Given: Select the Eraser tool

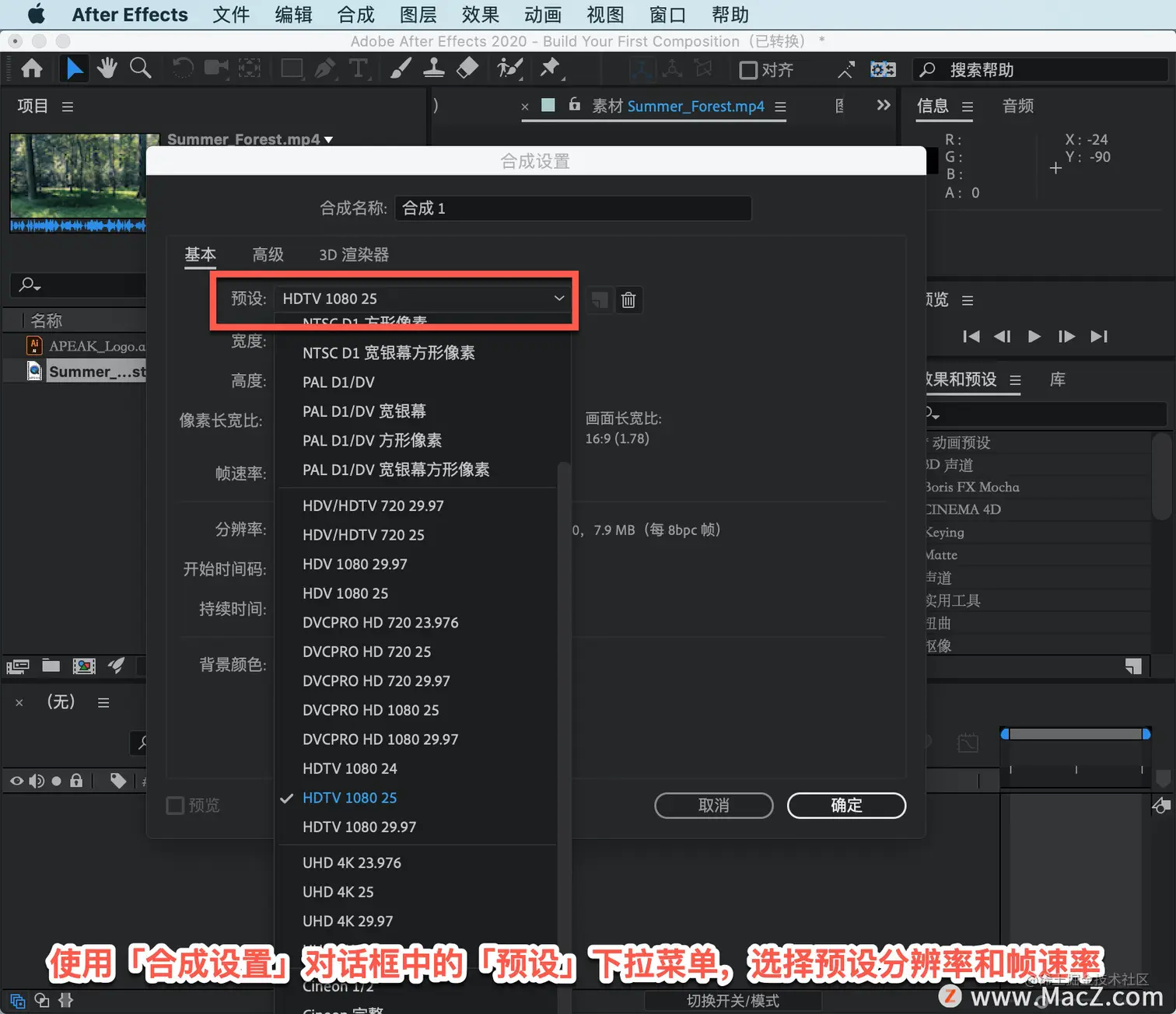Looking at the screenshot, I should 467,69.
